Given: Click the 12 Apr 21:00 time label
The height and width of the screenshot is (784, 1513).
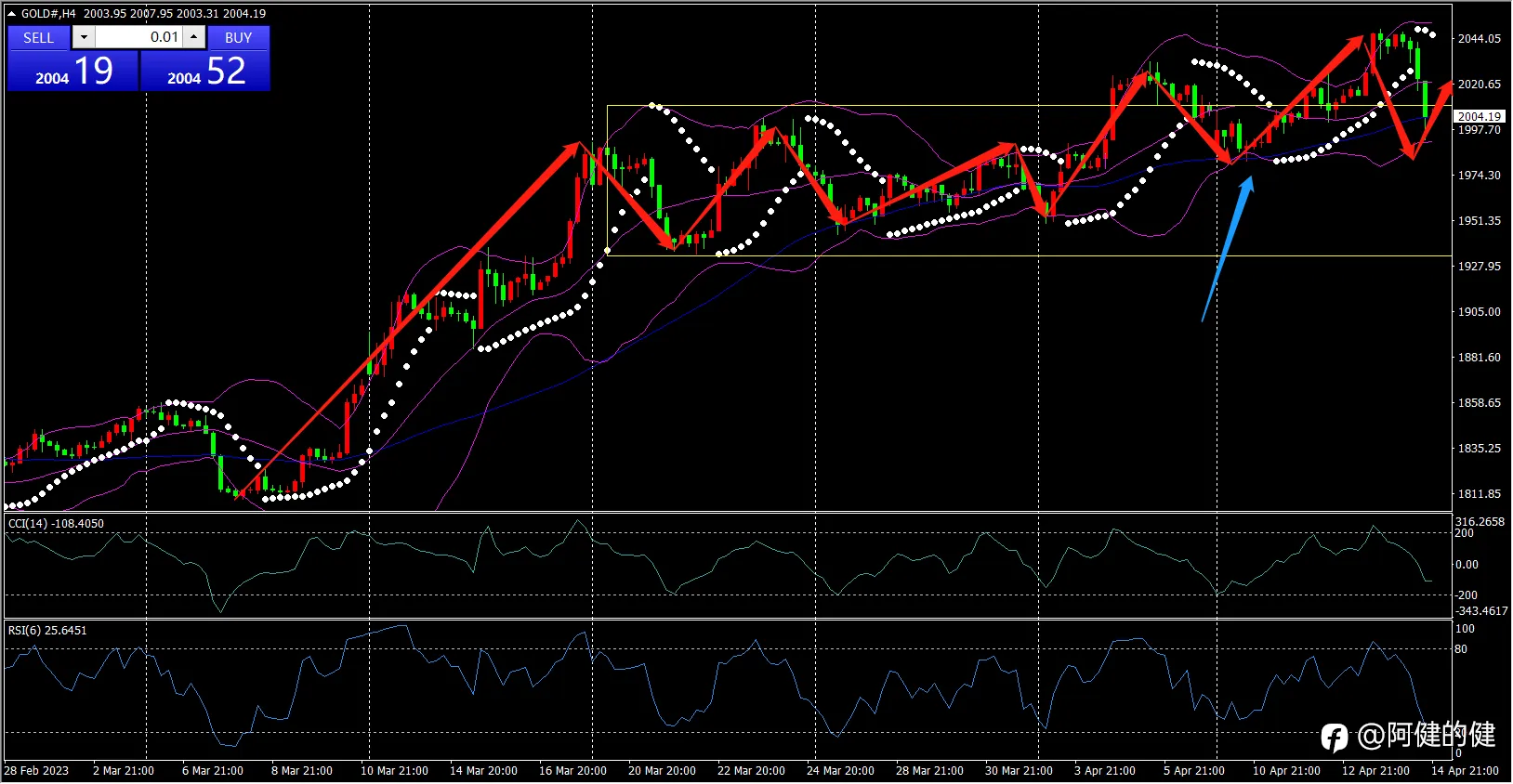Looking at the screenshot, I should click(x=1375, y=771).
